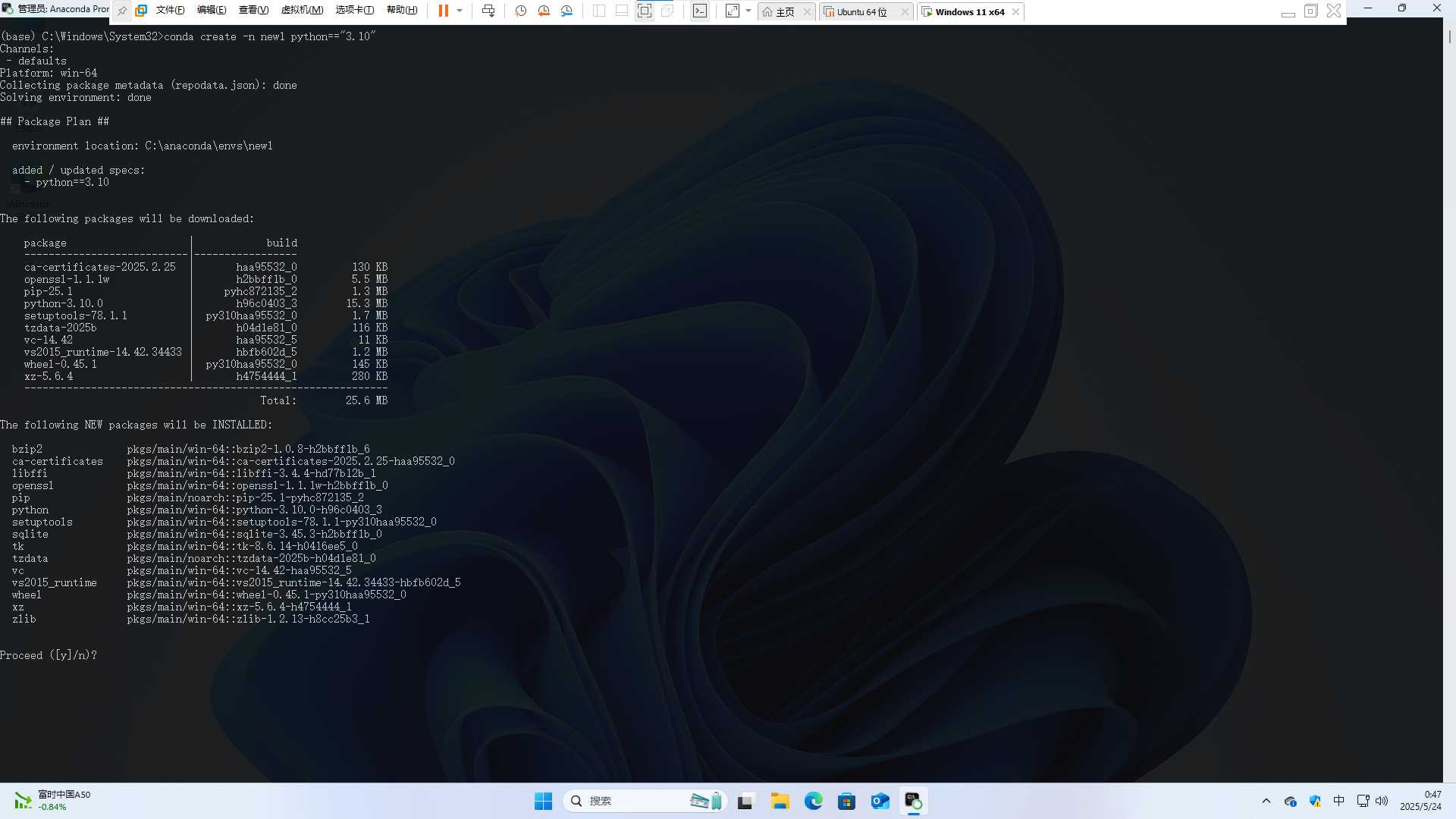Image resolution: width=1456 pixels, height=819 pixels.
Task: Click the environment location path line
Action: pos(142,146)
